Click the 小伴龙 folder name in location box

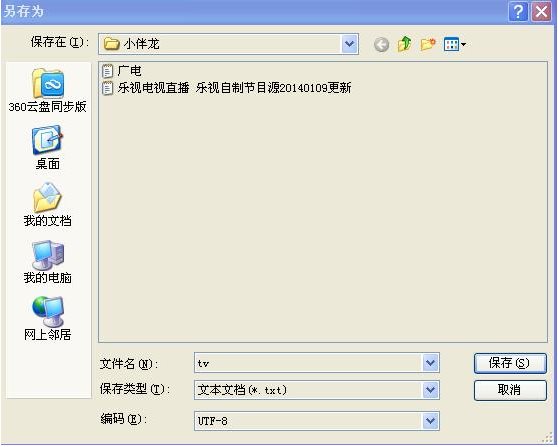point(141,44)
